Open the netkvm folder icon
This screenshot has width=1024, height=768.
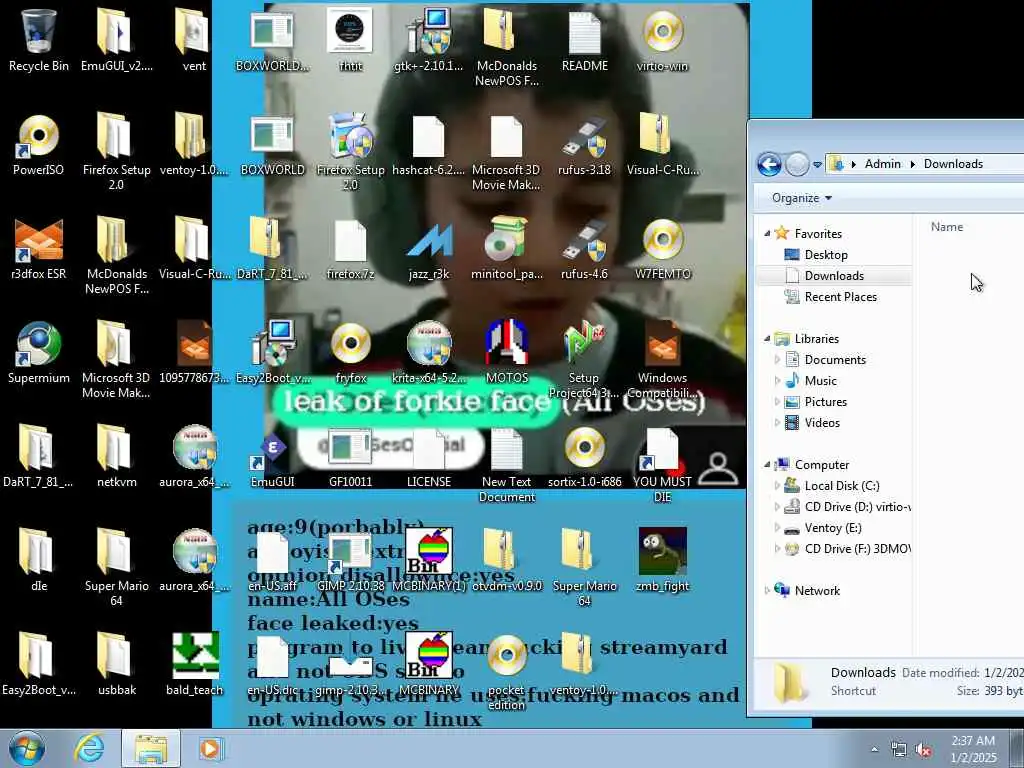[x=116, y=456]
